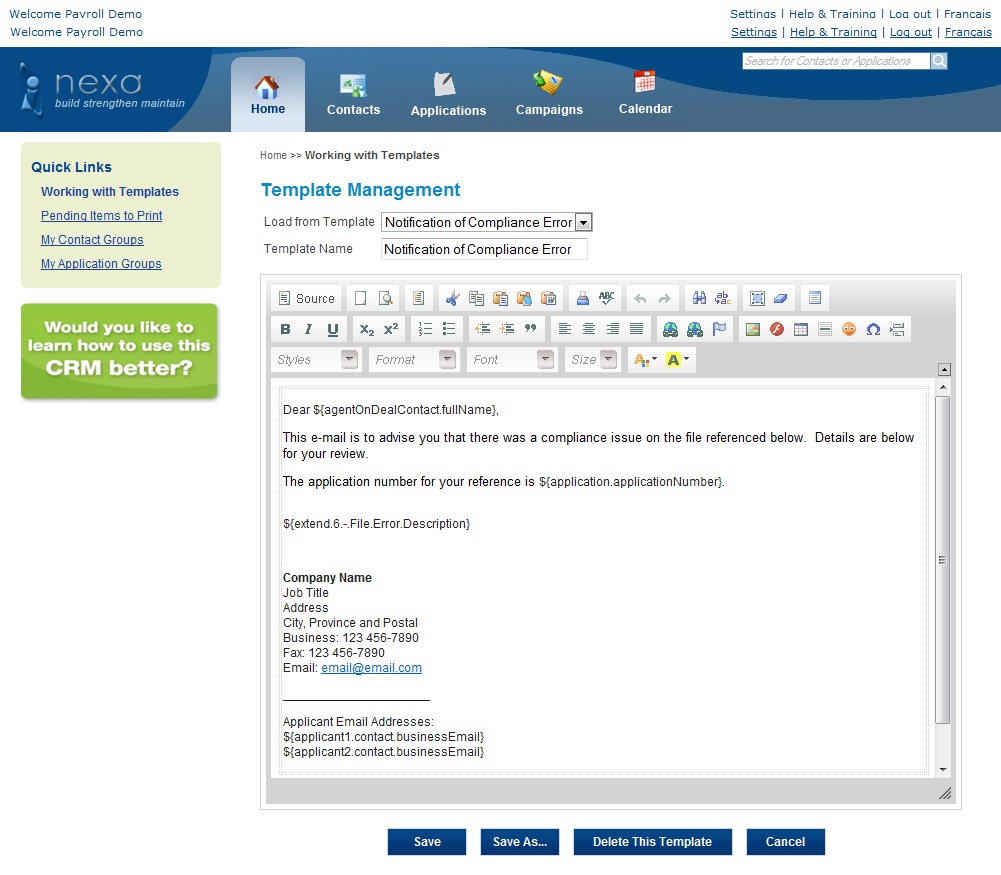Click the New Page icon
This screenshot has height=875, width=1001.
click(x=361, y=298)
